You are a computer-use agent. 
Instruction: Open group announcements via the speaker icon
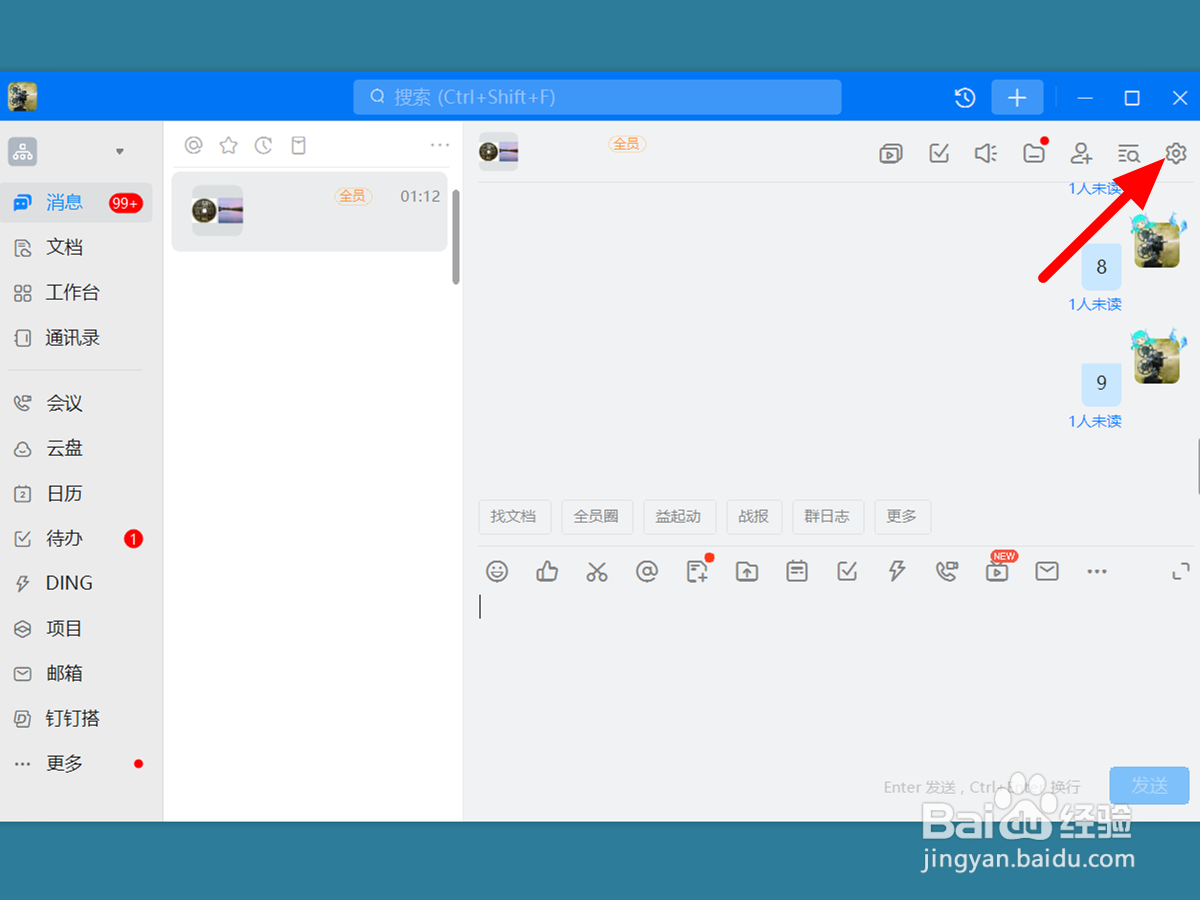coord(985,154)
